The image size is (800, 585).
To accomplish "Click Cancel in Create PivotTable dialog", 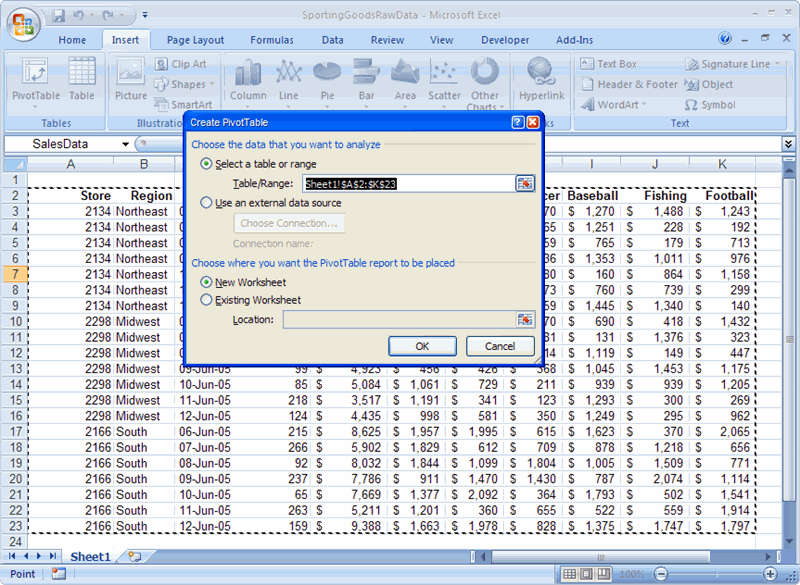I will pos(500,346).
